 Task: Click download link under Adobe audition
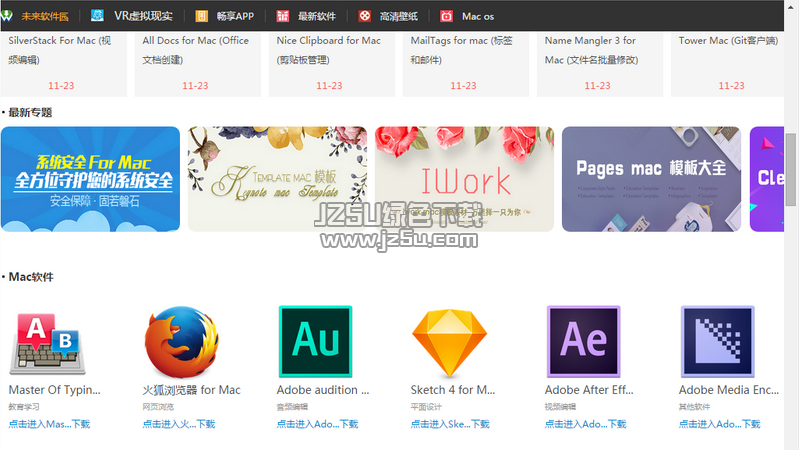317,424
